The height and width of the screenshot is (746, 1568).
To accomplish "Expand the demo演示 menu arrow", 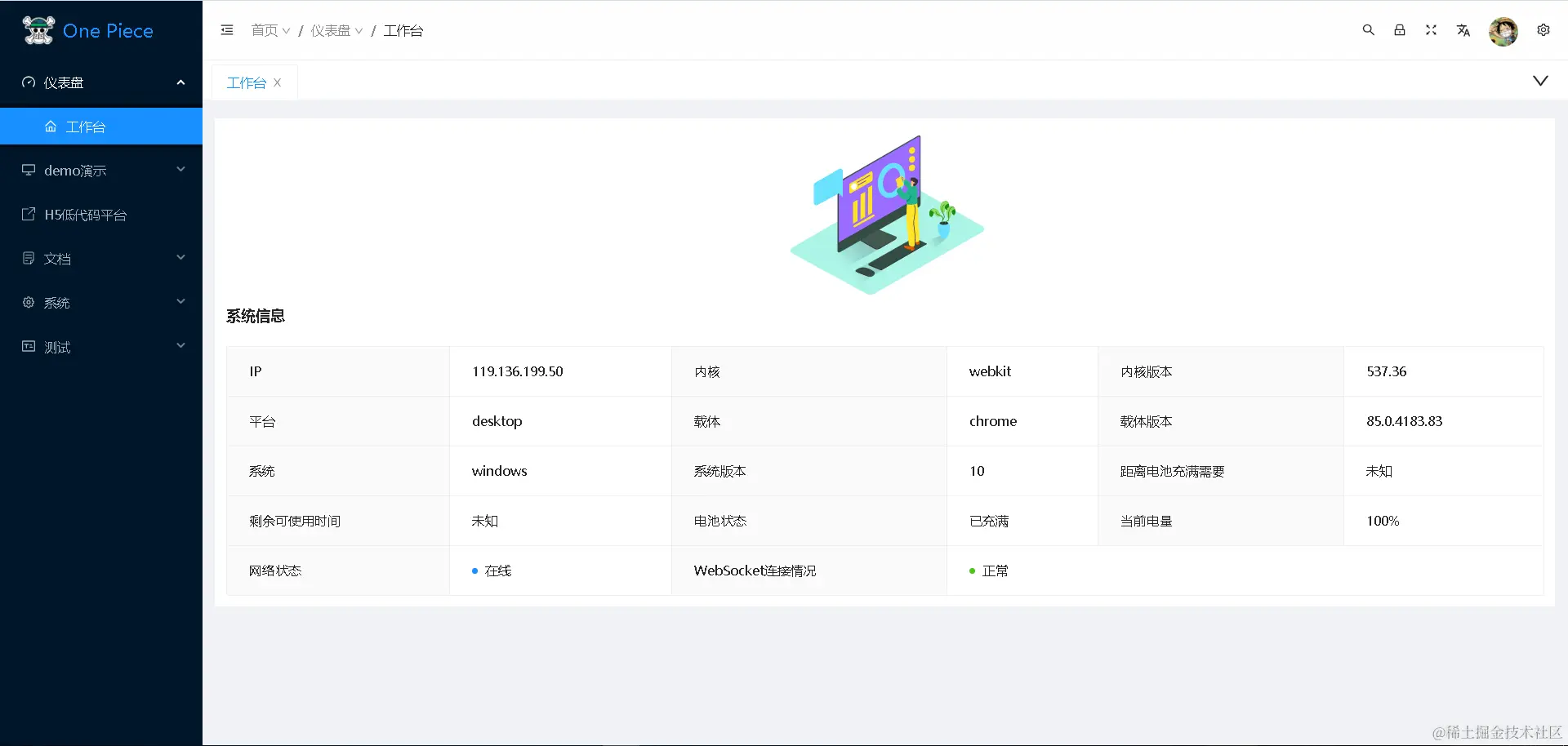I will 180,169.
